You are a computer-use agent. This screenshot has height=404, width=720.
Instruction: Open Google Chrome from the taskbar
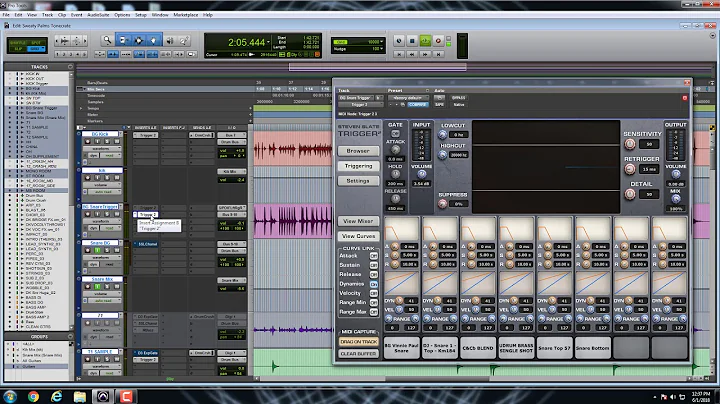[x=33, y=396]
